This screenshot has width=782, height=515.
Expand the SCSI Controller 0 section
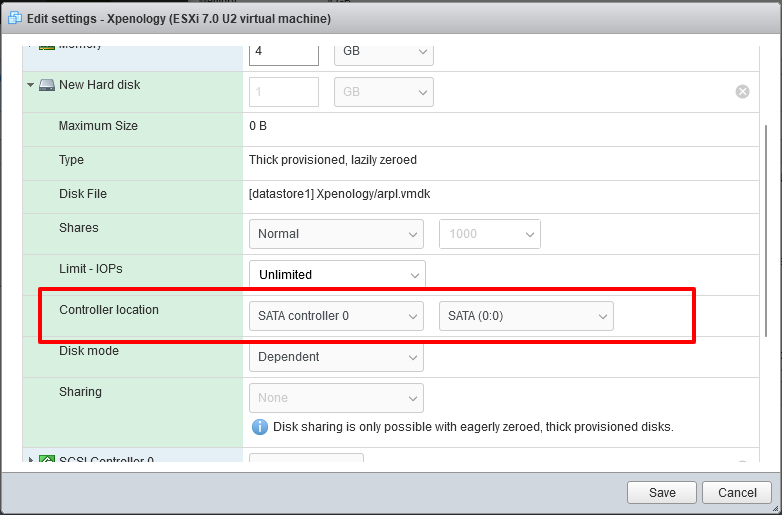(31, 461)
